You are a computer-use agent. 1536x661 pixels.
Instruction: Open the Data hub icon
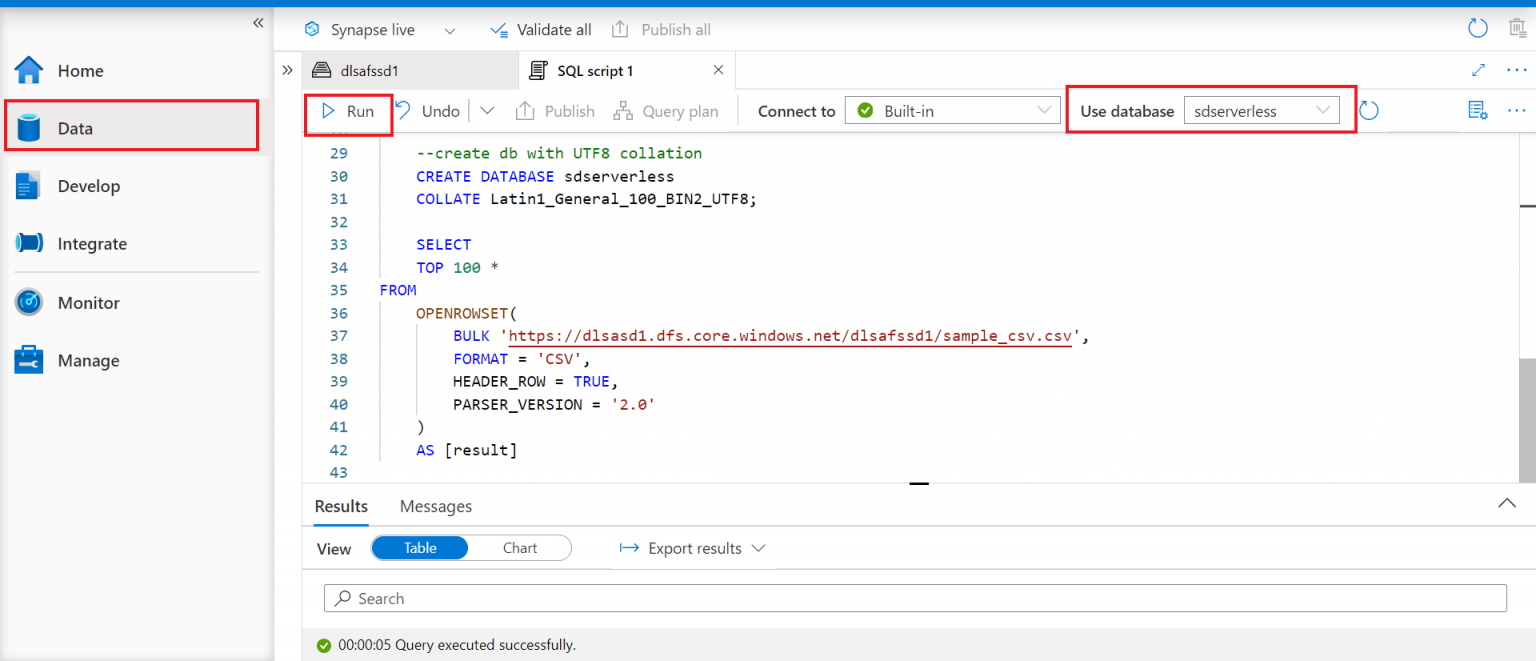29,128
